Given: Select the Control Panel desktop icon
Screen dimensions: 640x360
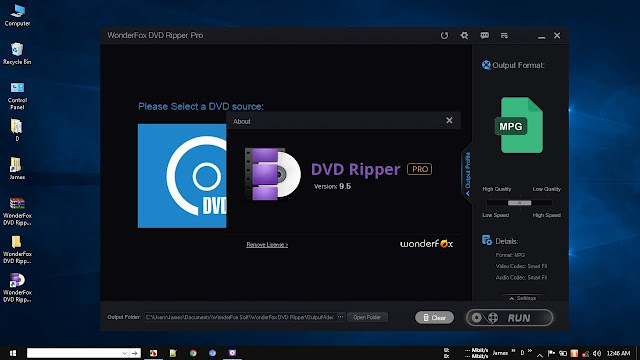Looking at the screenshot, I should pyautogui.click(x=17, y=96).
